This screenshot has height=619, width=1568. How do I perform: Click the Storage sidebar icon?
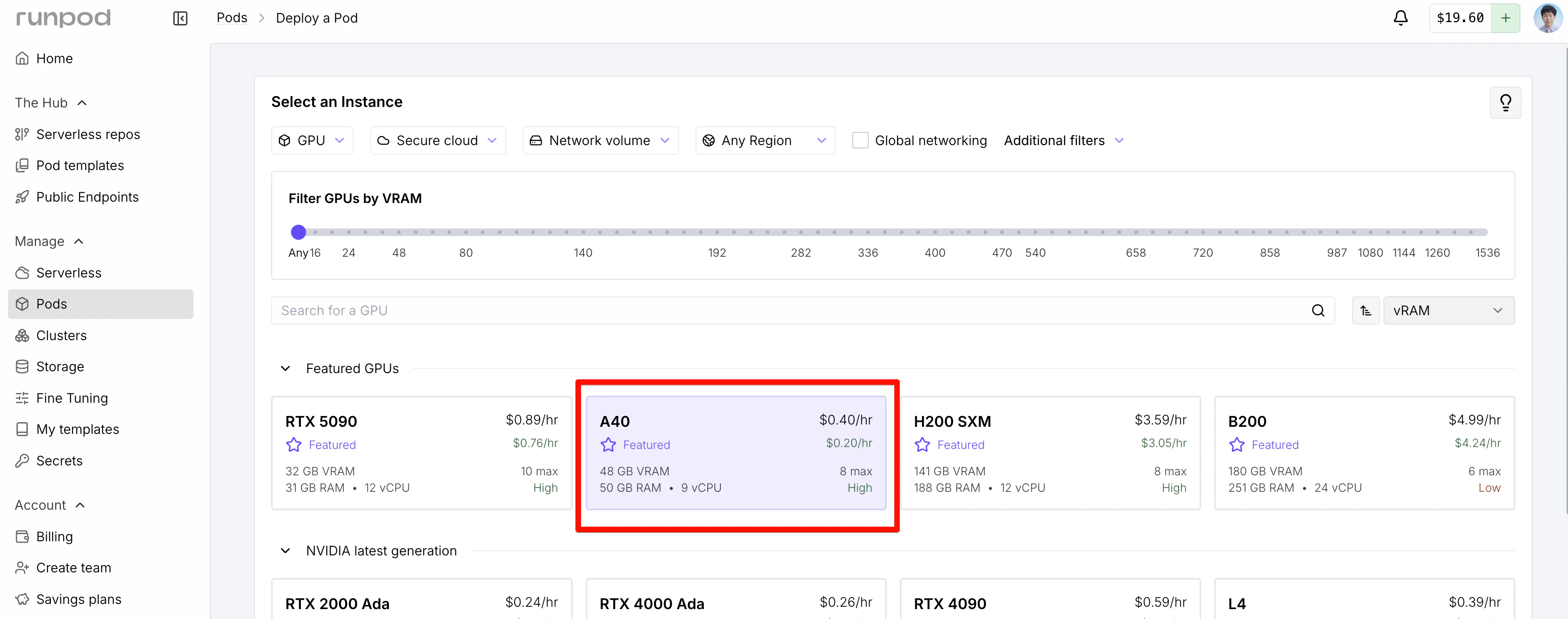pos(22,367)
